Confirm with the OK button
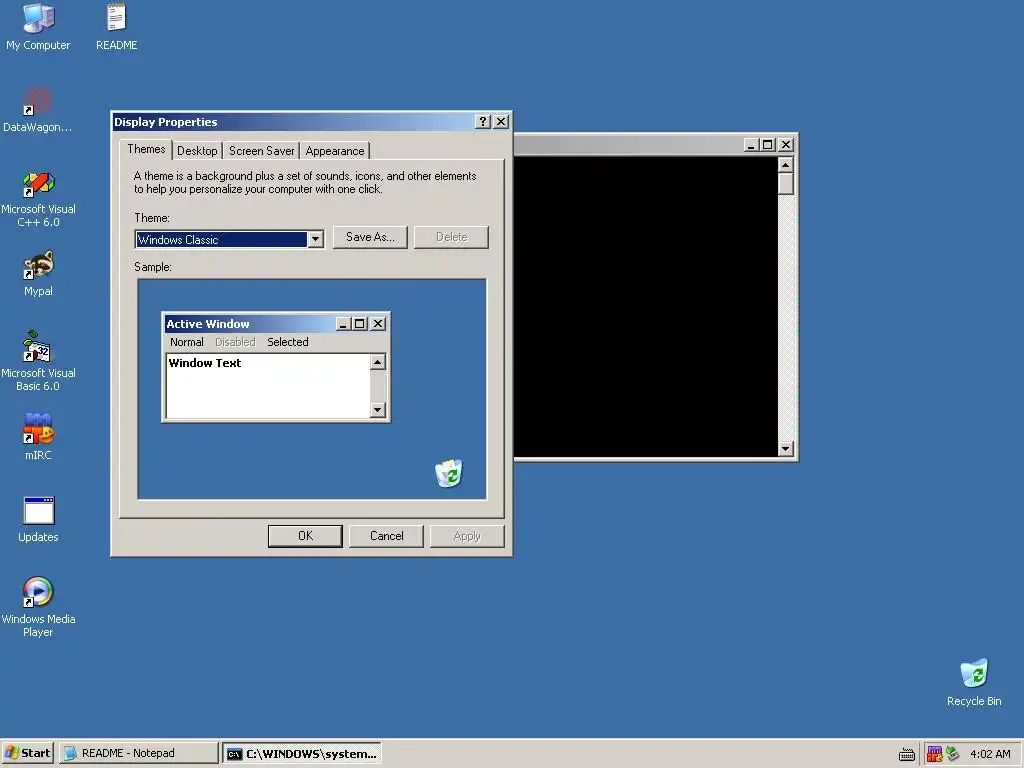 pos(305,536)
